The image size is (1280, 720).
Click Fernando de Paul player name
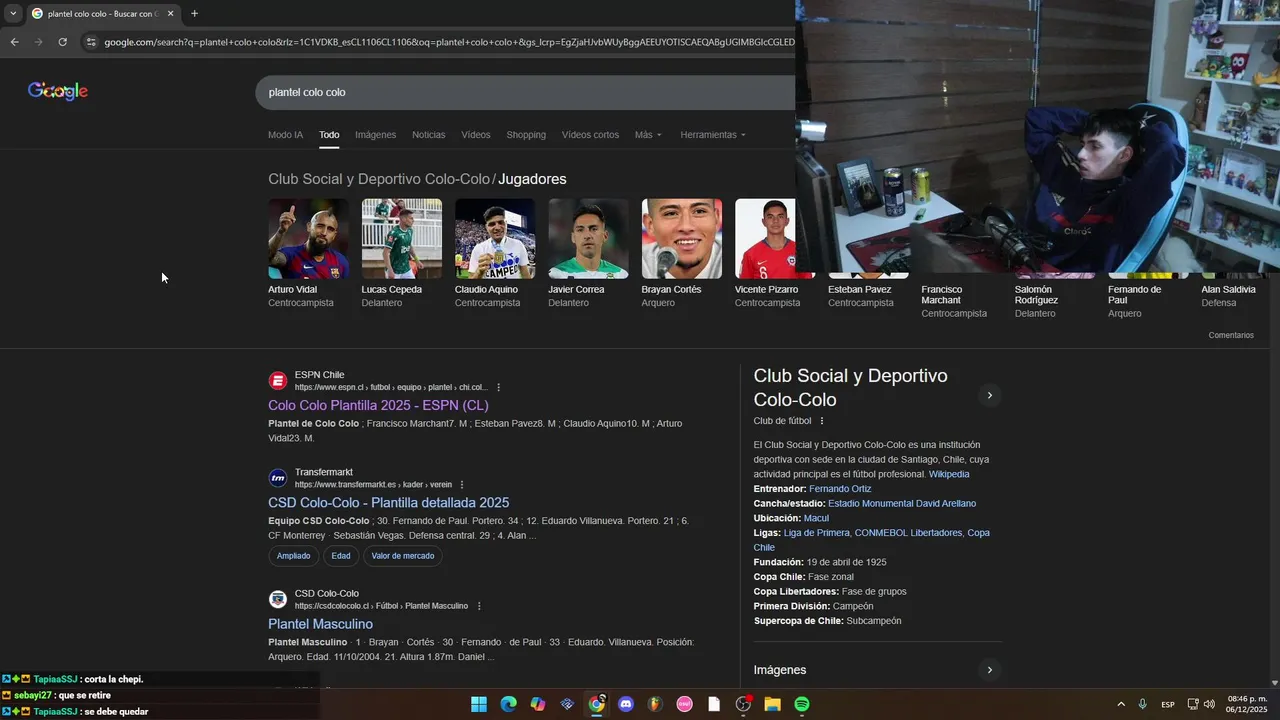tap(1134, 295)
